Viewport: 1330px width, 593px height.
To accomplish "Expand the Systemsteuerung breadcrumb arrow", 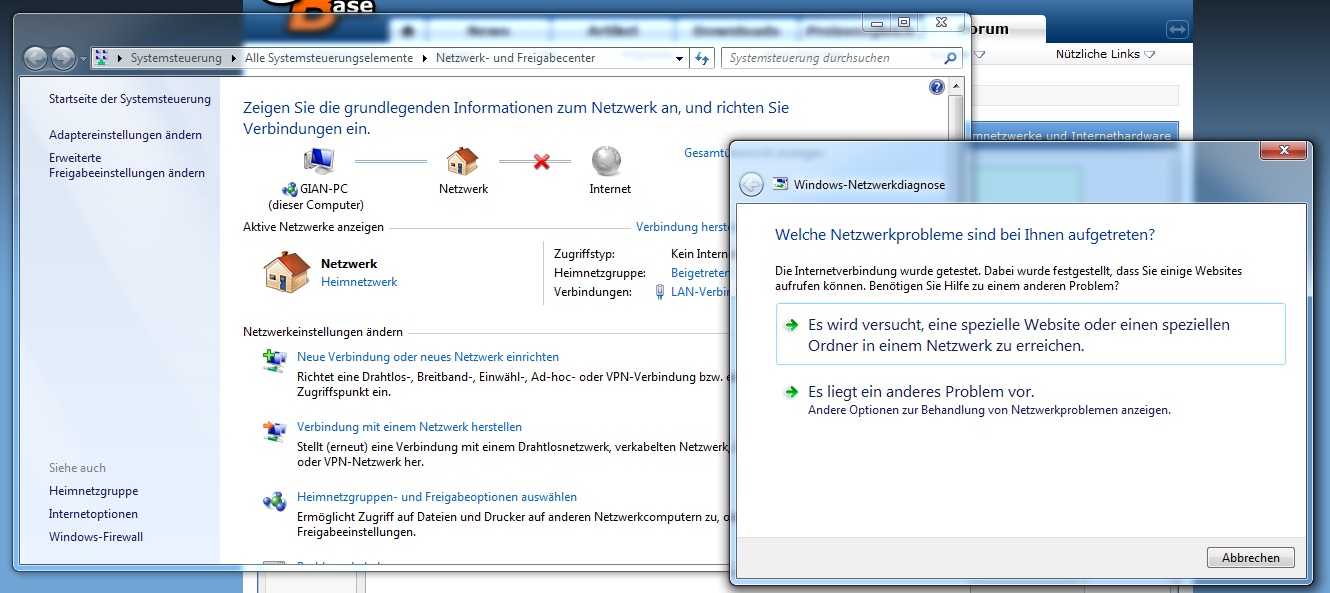I will click(x=234, y=58).
